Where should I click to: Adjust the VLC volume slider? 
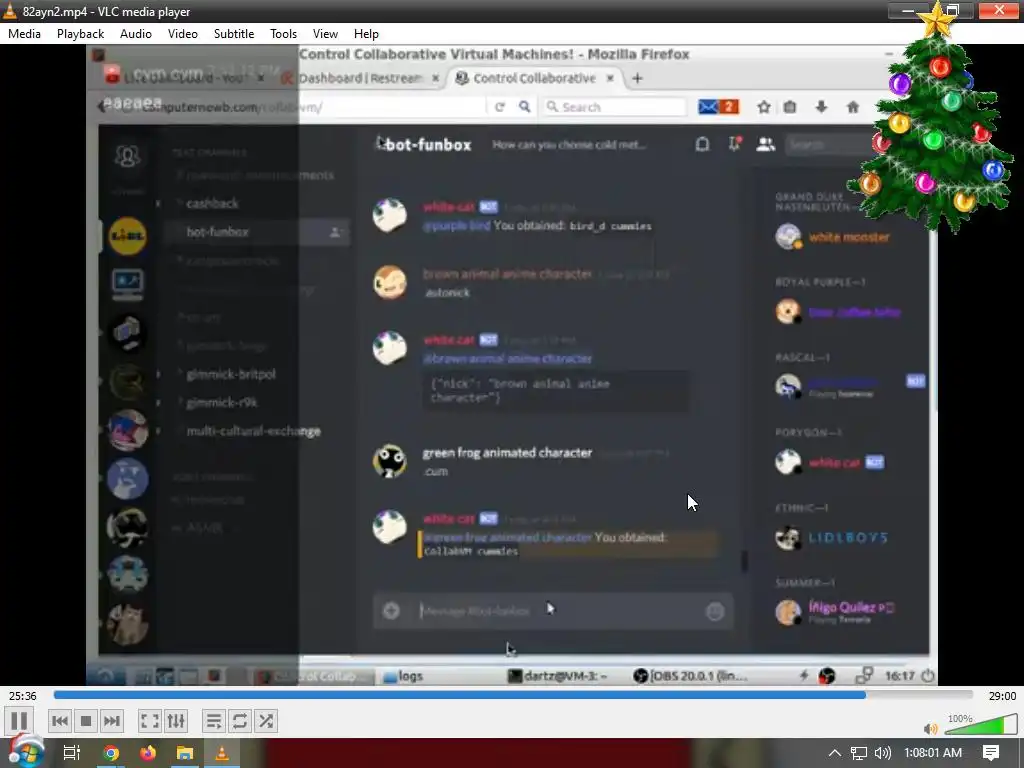981,724
